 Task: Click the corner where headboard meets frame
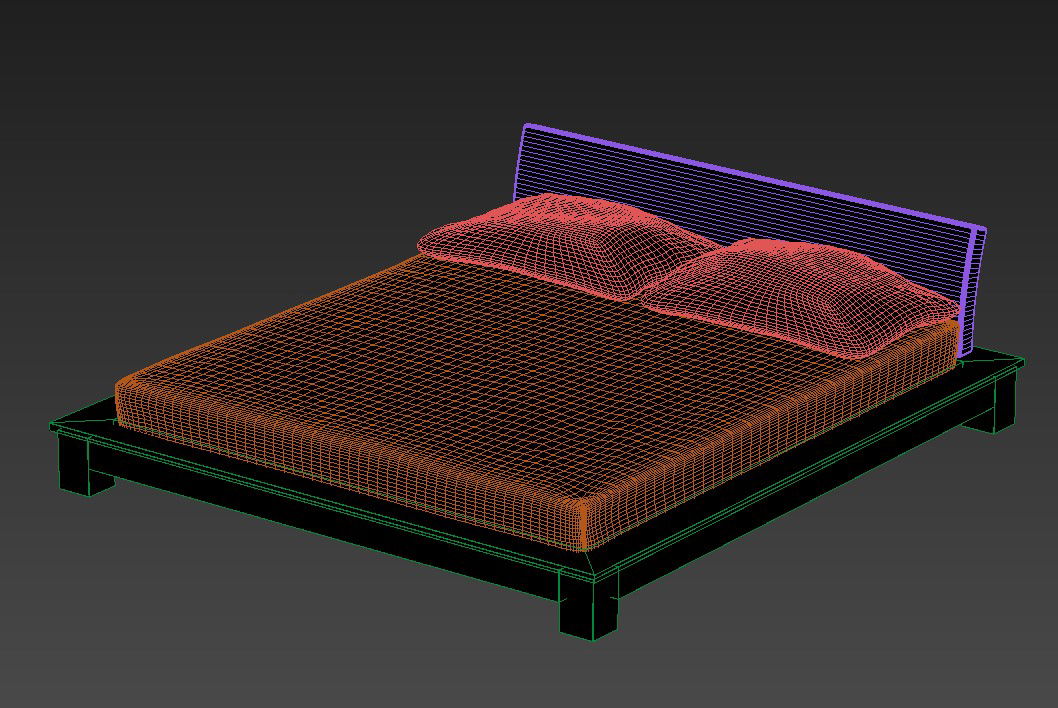(965, 355)
